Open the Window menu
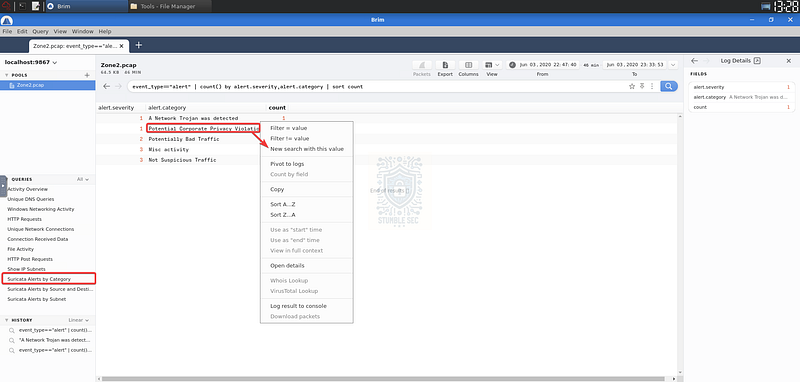The height and width of the screenshot is (382, 800). click(x=83, y=31)
